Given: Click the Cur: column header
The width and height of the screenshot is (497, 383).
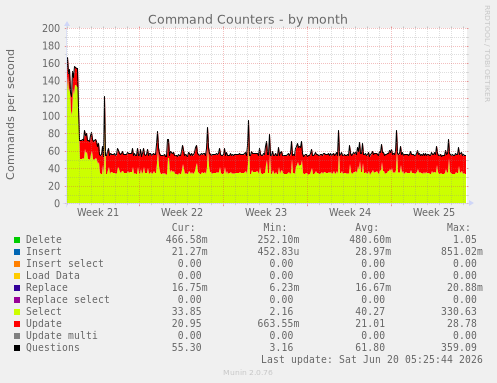Looking at the screenshot, I should [x=183, y=227].
